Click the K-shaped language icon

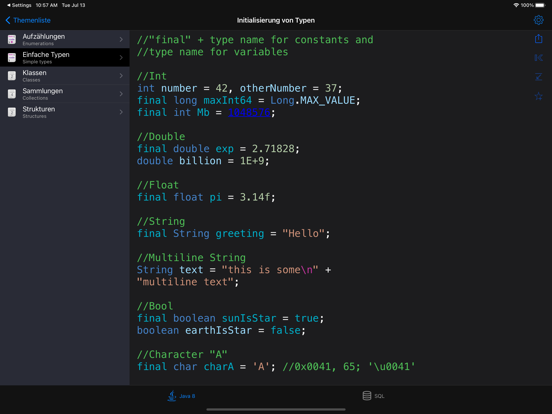click(538, 58)
